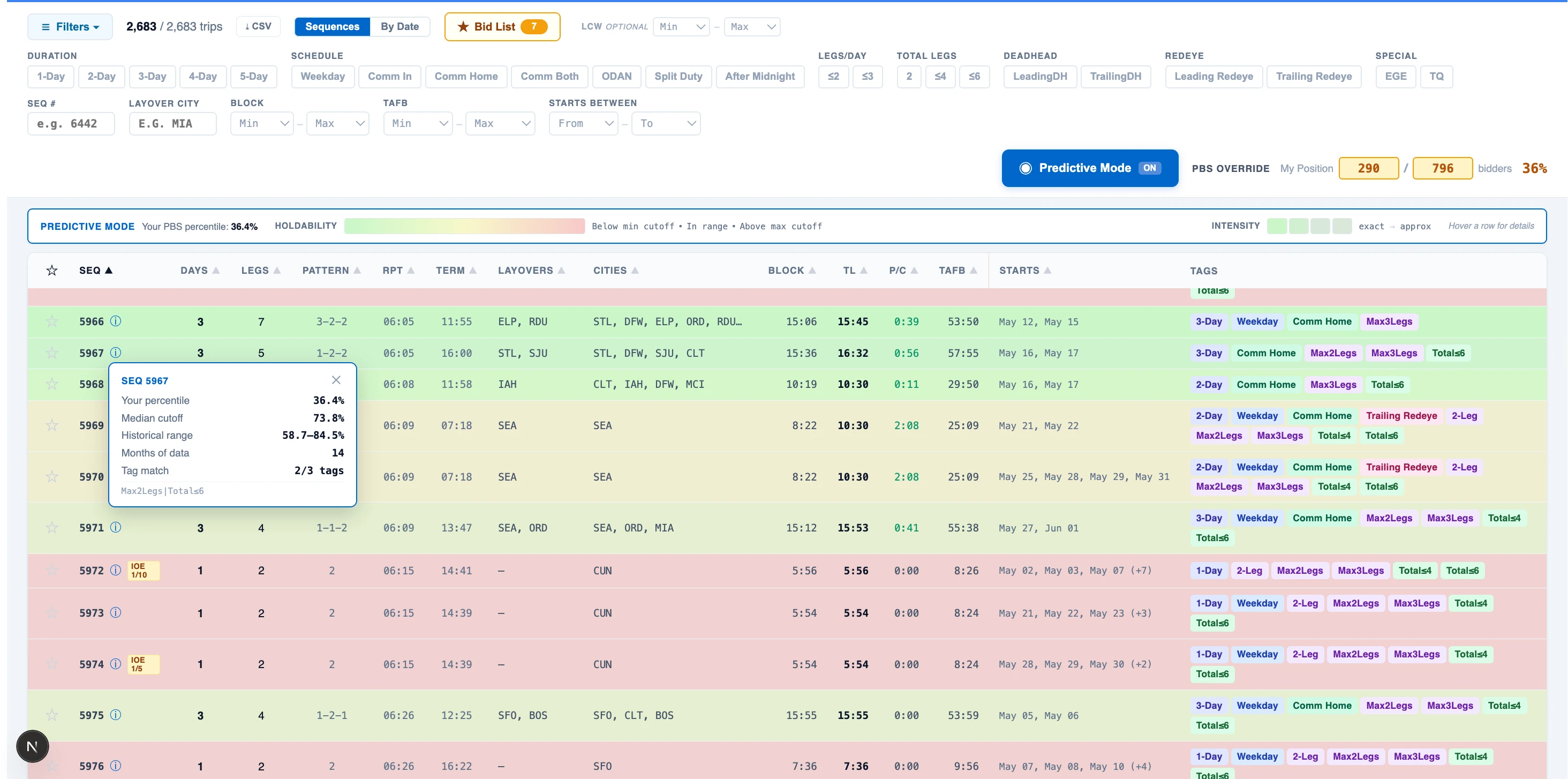Open the BLOCK Max dropdown
This screenshot has width=1568, height=779.
tap(338, 124)
